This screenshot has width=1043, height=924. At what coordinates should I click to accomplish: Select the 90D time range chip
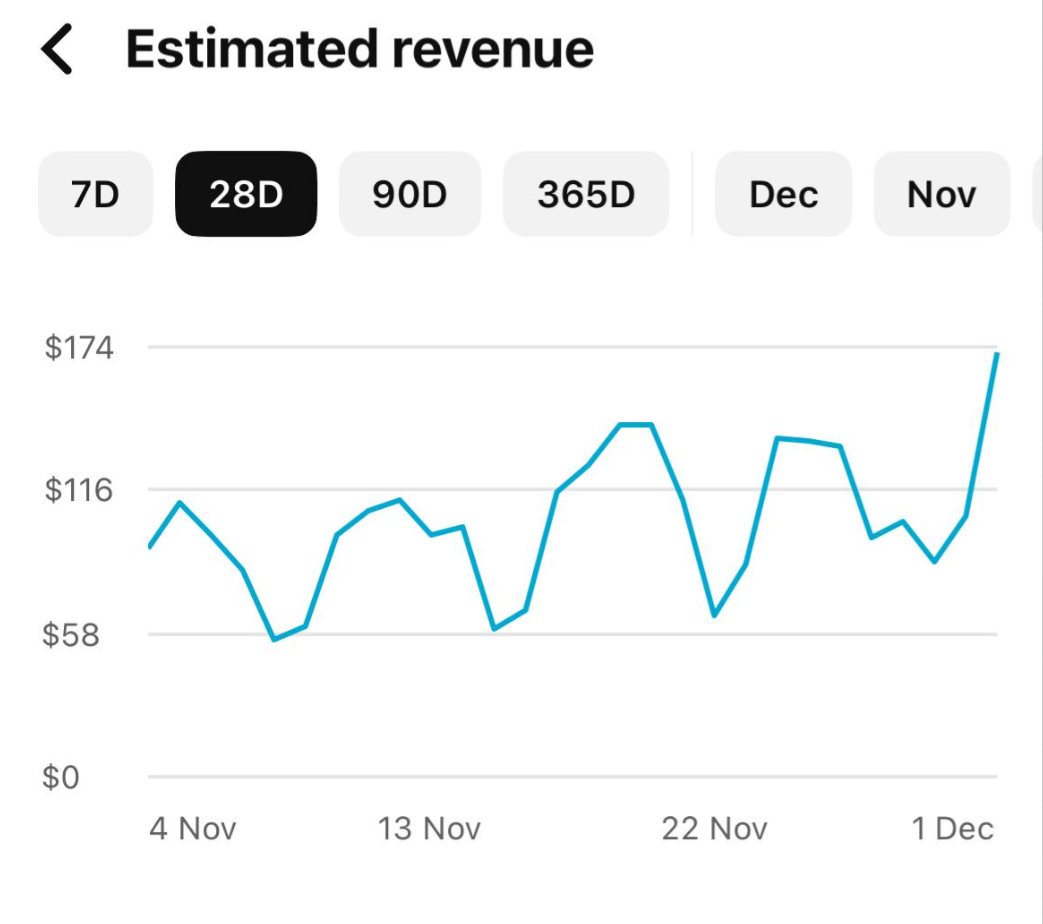[410, 194]
